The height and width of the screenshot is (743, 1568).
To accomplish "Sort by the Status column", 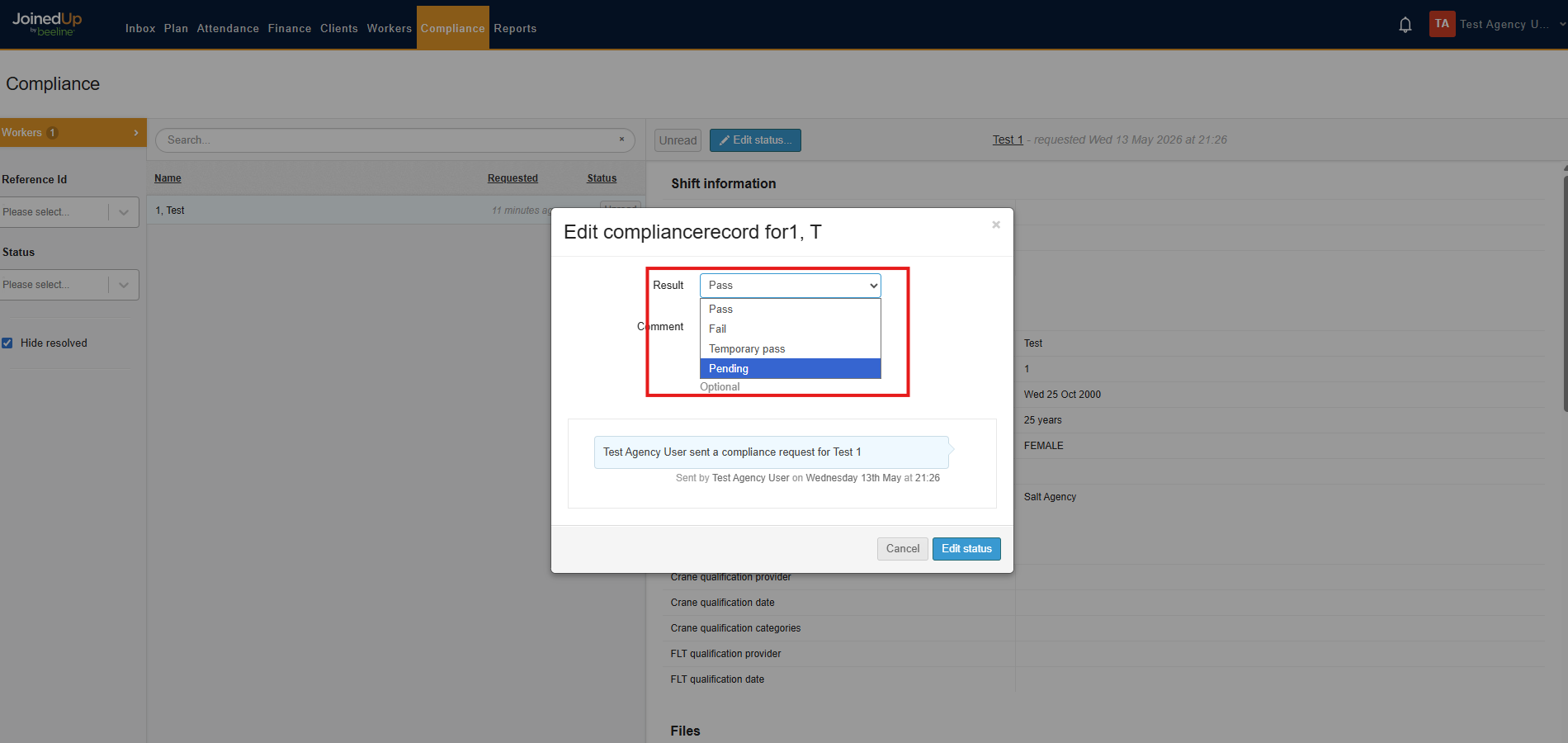I will 602,178.
